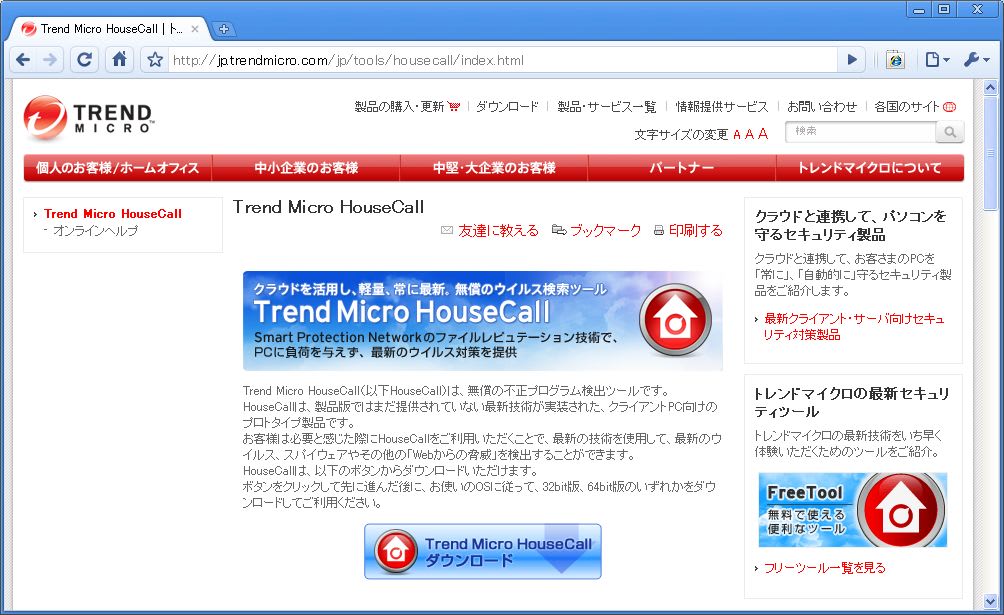The width and height of the screenshot is (1004, 615).
Task: Open the page control menu dropdown
Action: click(936, 60)
